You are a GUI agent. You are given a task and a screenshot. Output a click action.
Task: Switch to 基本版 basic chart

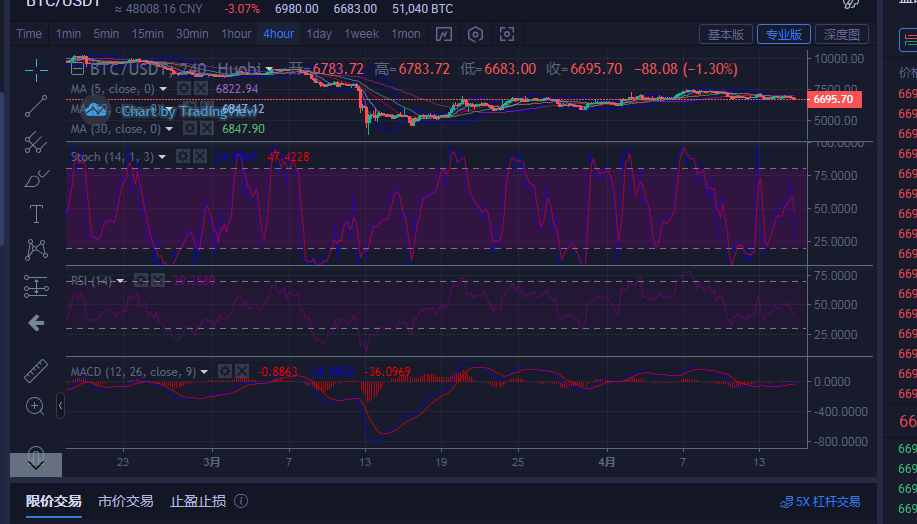tap(725, 35)
